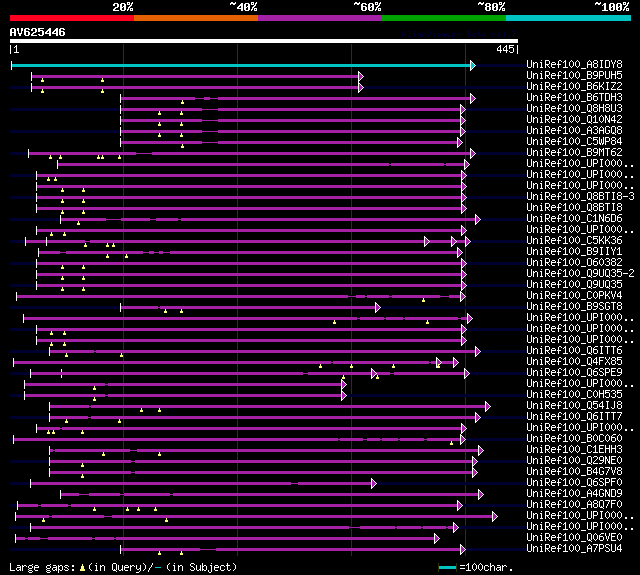Open hit UniRef100_Q6SPF0
Viewport: 640px width, 575px height.
(x=574, y=483)
